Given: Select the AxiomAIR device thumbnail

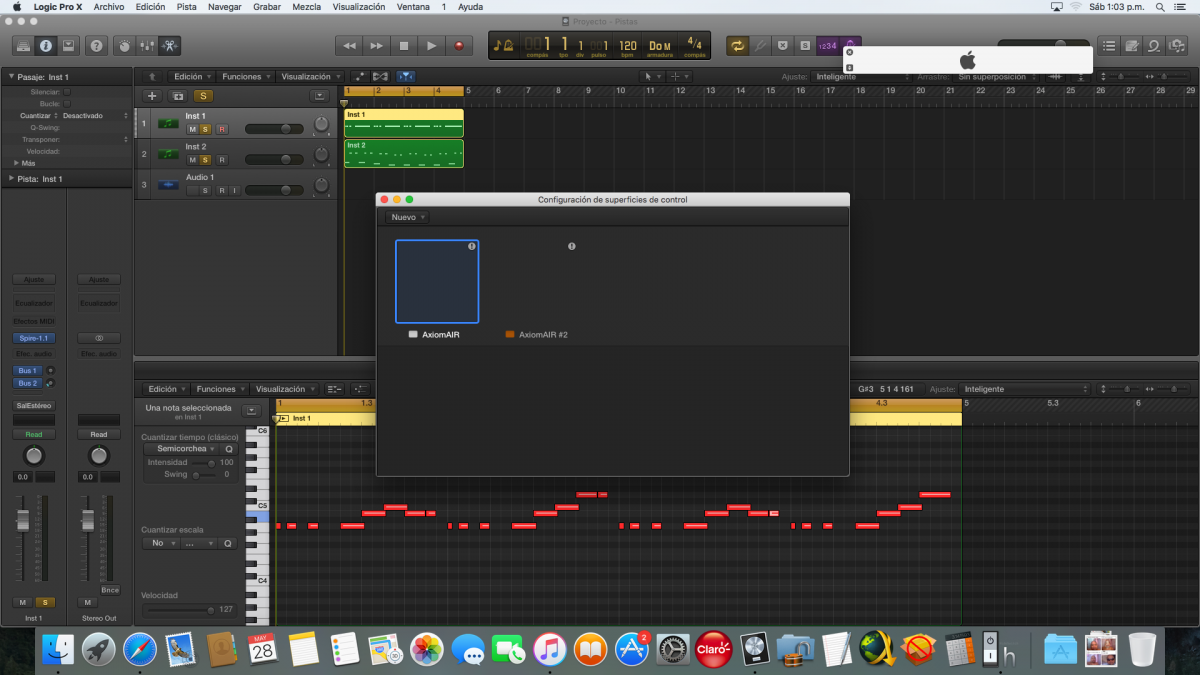Looking at the screenshot, I should click(x=437, y=282).
